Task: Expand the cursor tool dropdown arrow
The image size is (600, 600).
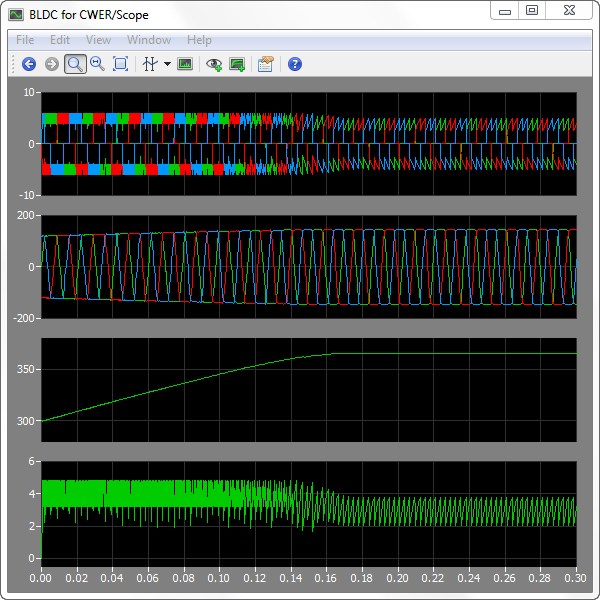Action: (167, 64)
